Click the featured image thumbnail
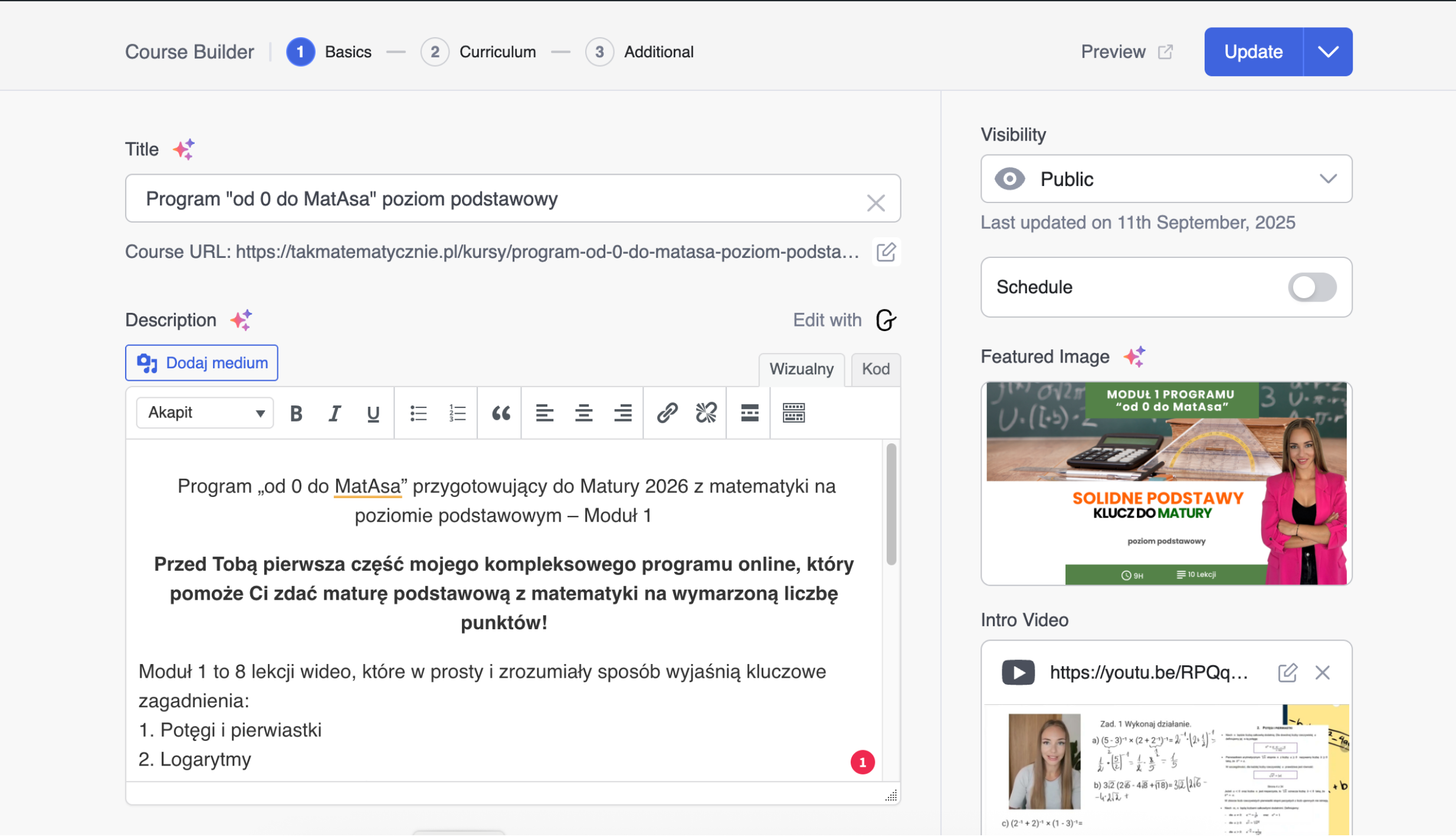 pos(1166,484)
